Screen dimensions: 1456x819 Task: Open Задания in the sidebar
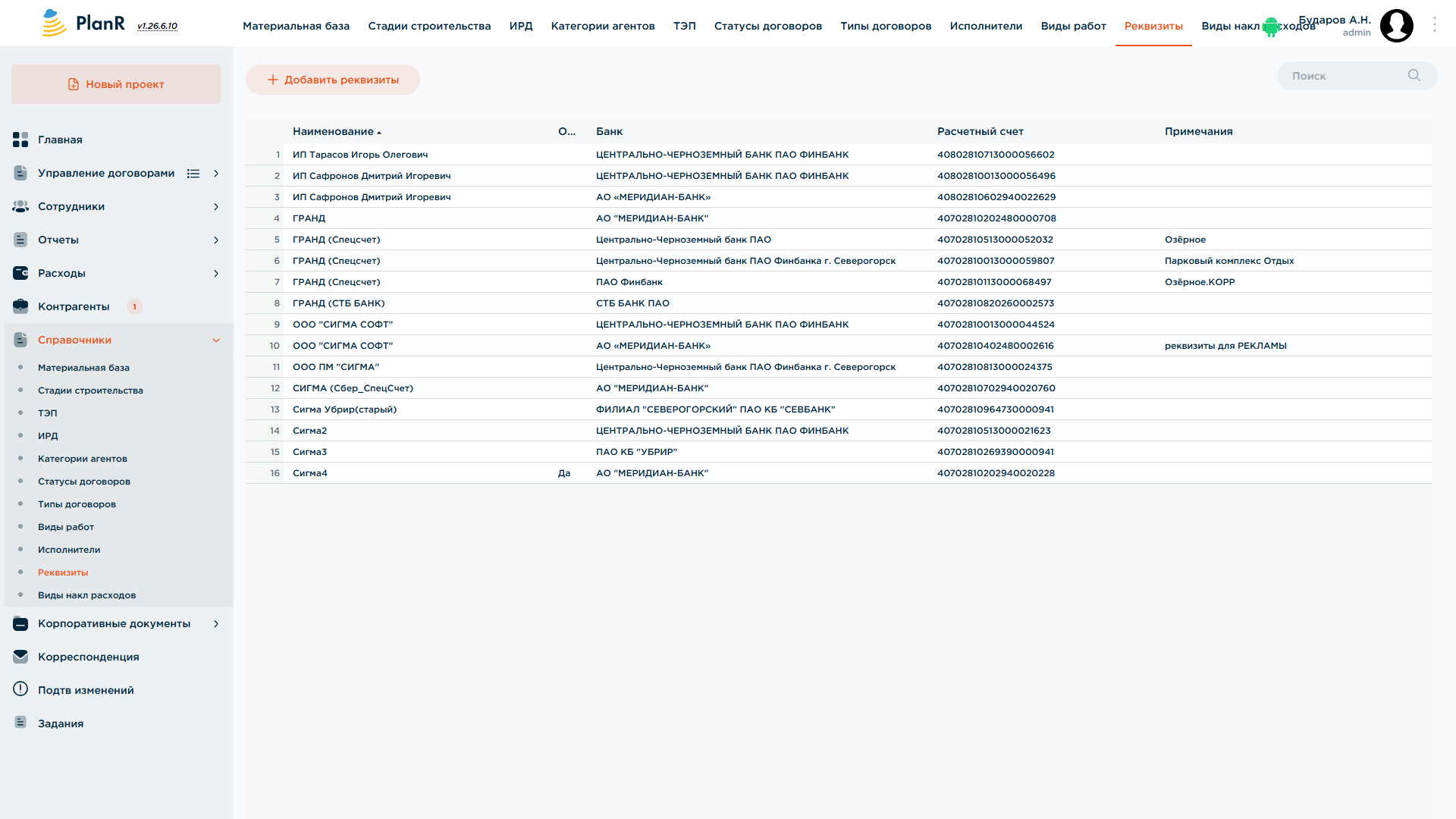61,723
